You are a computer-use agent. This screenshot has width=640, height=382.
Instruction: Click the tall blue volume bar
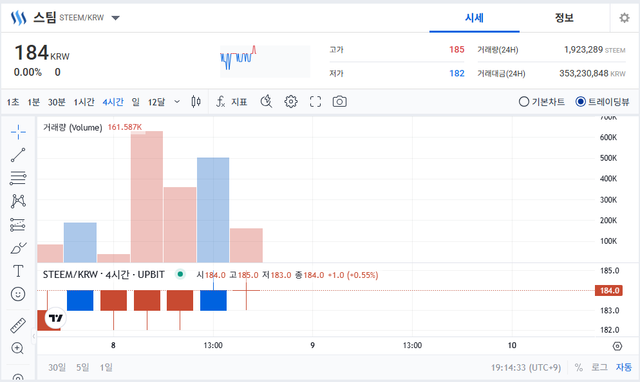tap(213, 210)
